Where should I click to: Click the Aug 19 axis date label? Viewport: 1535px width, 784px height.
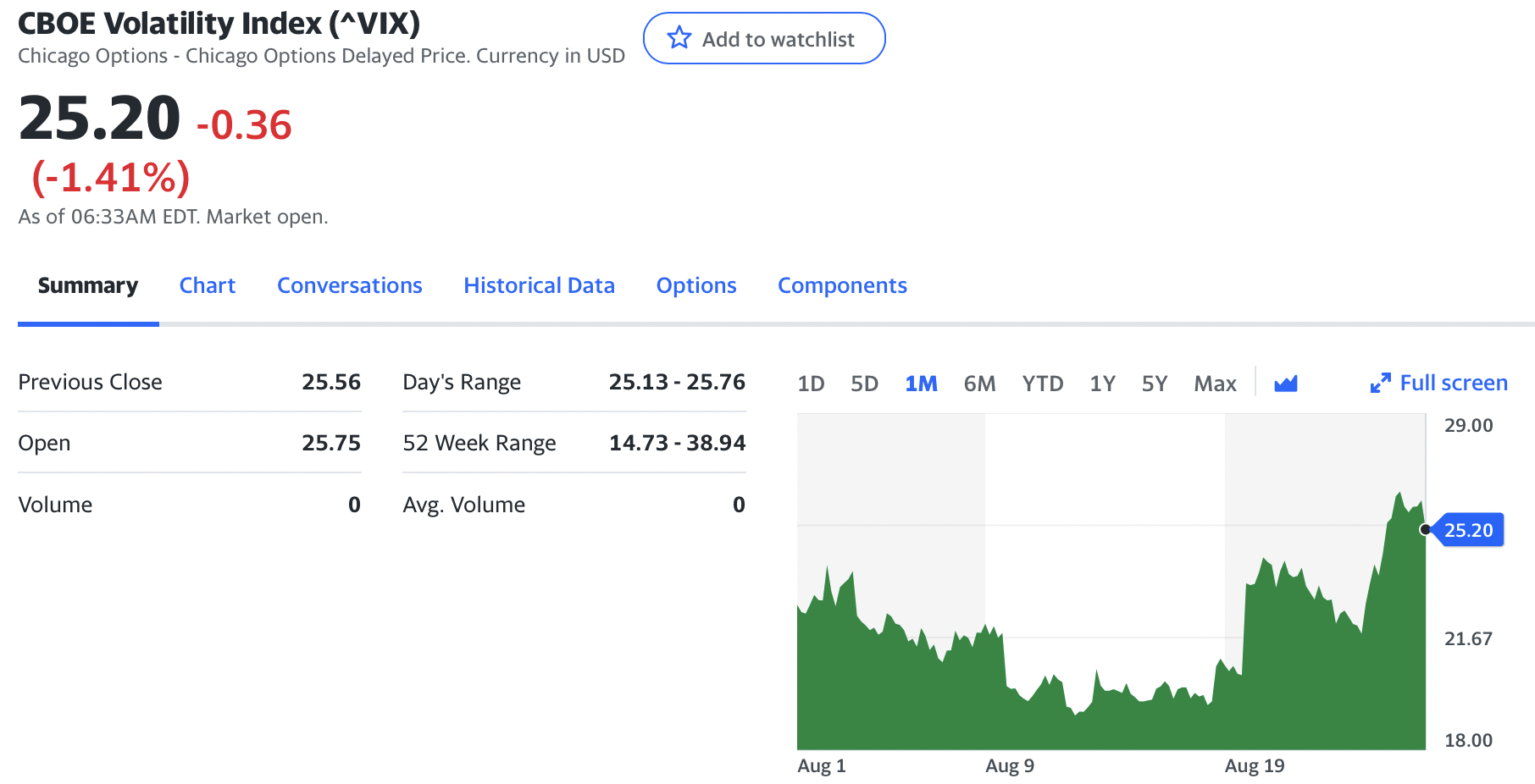pos(1255,765)
